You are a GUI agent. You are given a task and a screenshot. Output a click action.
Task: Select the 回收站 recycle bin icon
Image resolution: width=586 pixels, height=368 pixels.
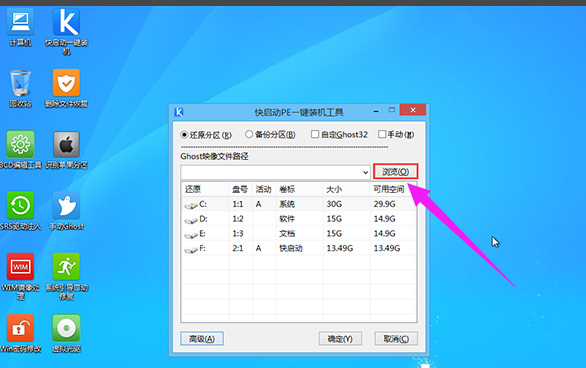(x=20, y=83)
